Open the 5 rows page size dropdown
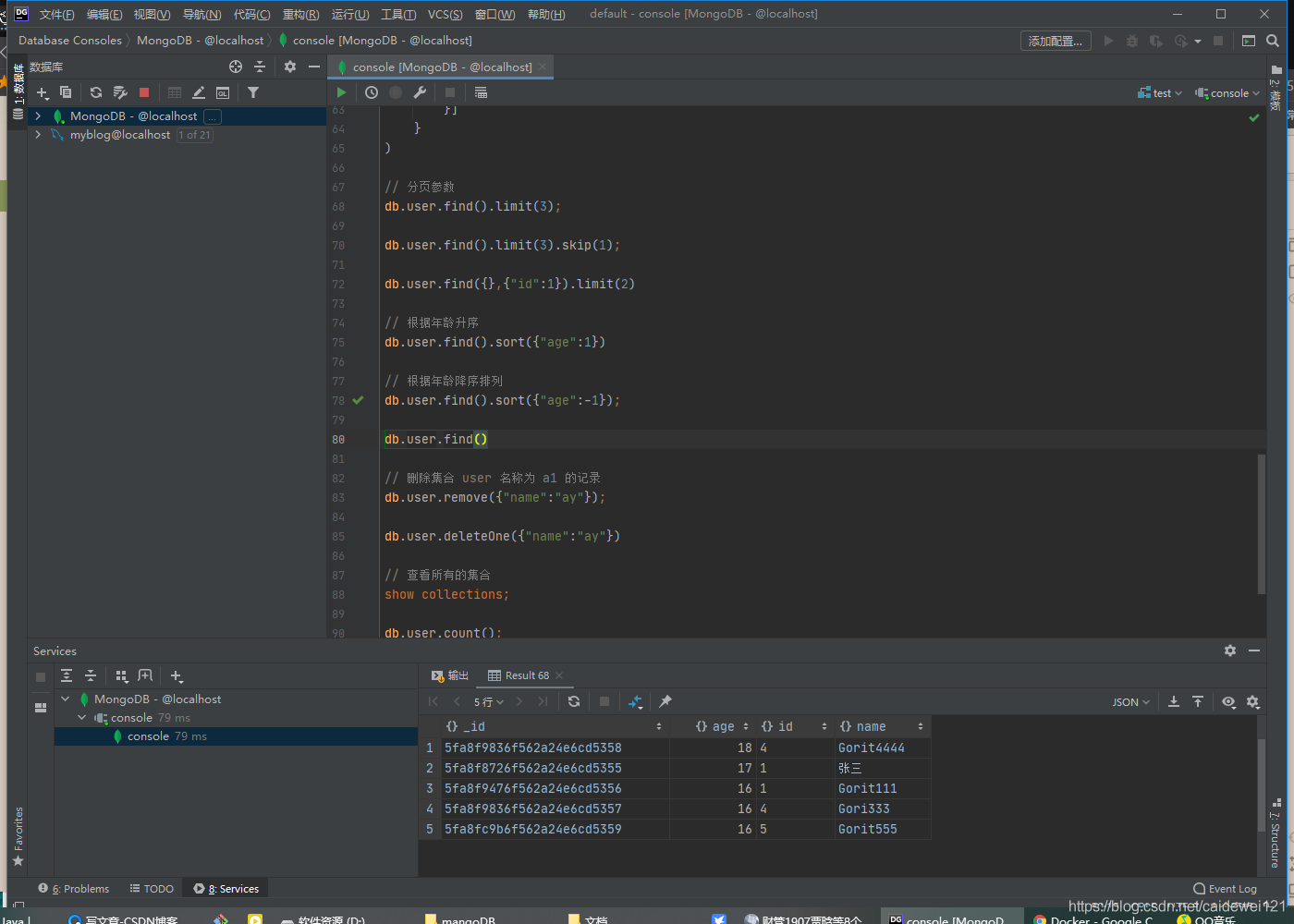Screen dimensions: 1294x924 coord(489,702)
